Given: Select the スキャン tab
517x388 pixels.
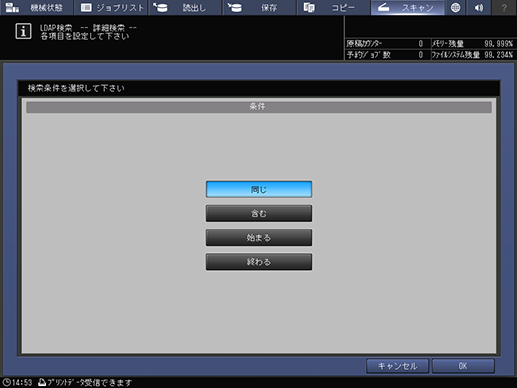Looking at the screenshot, I should [x=408, y=7].
